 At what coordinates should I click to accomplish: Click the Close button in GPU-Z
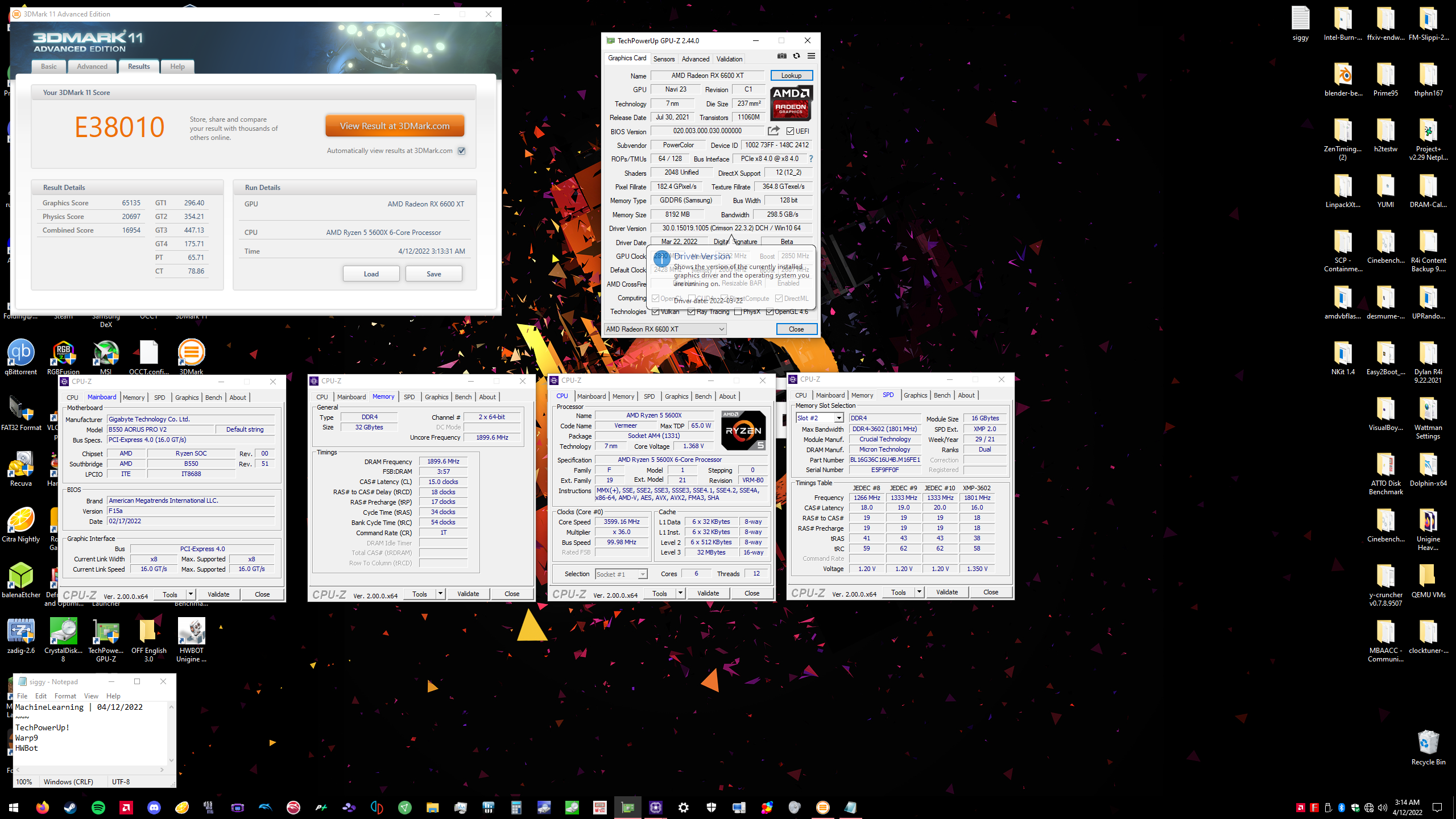pos(796,329)
